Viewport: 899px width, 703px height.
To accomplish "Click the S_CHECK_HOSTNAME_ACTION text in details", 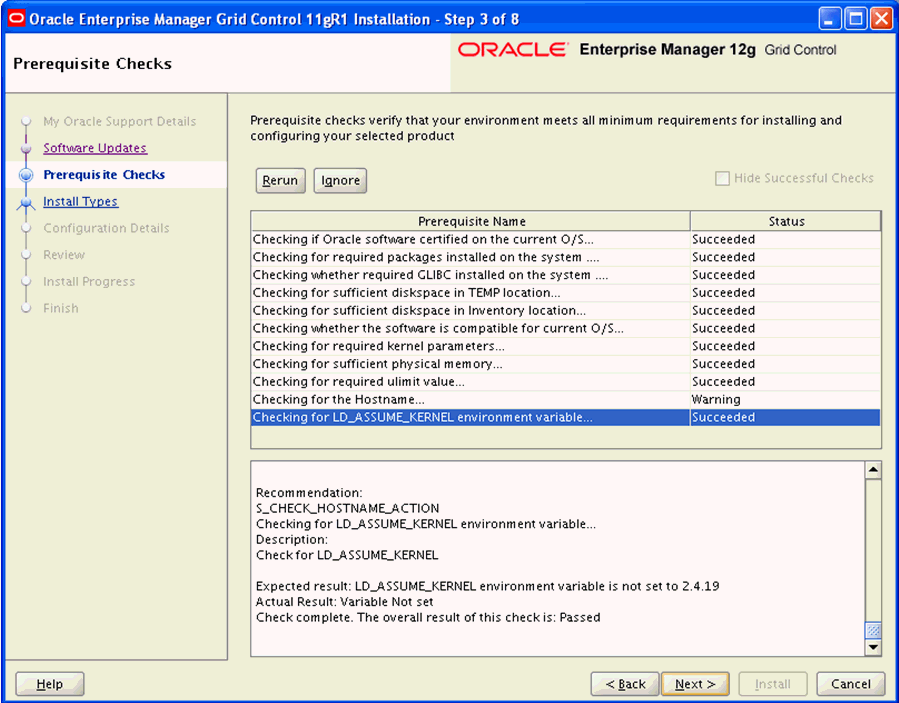I will (347, 509).
